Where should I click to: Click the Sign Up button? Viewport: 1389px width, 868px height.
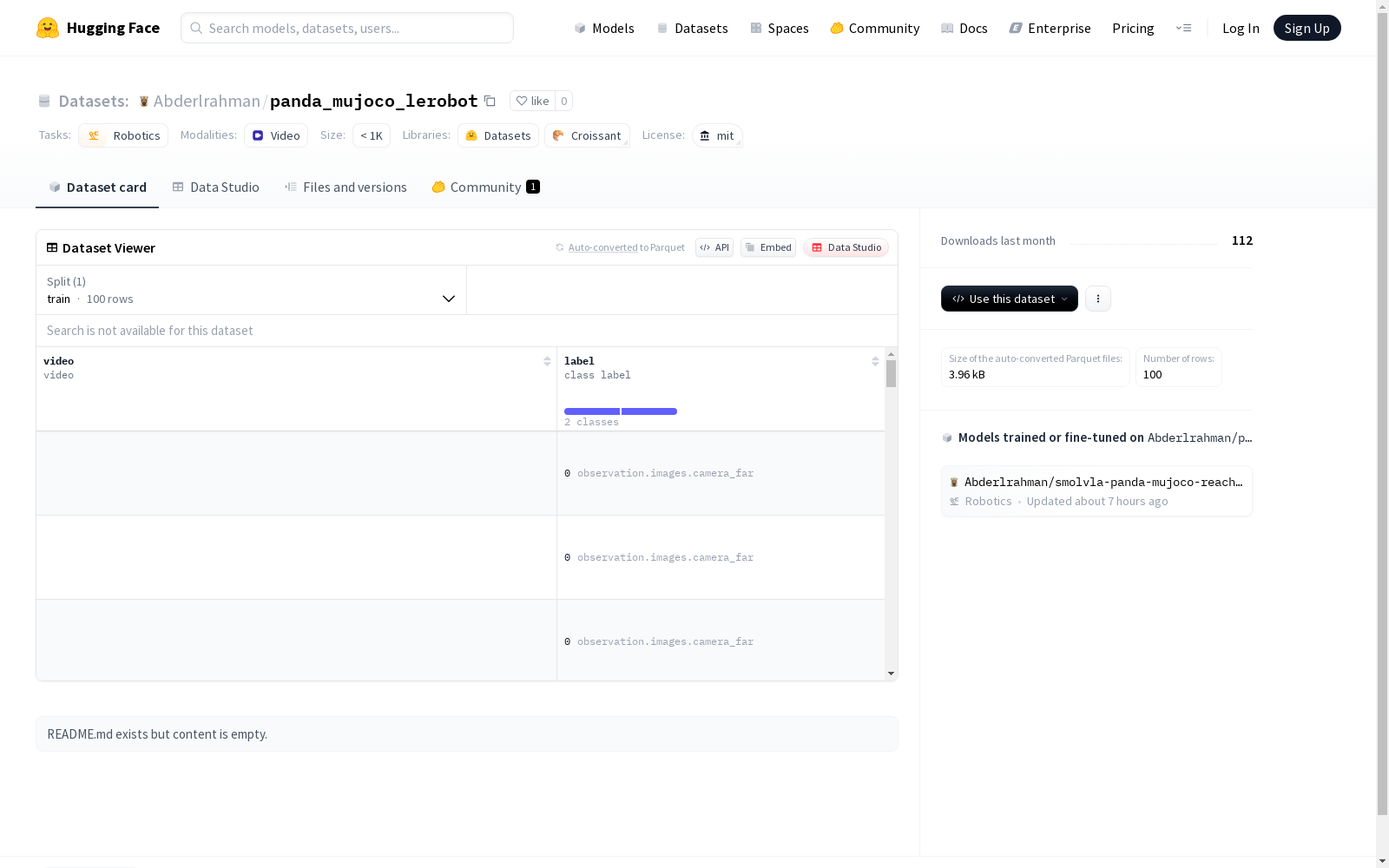pyautogui.click(x=1307, y=28)
